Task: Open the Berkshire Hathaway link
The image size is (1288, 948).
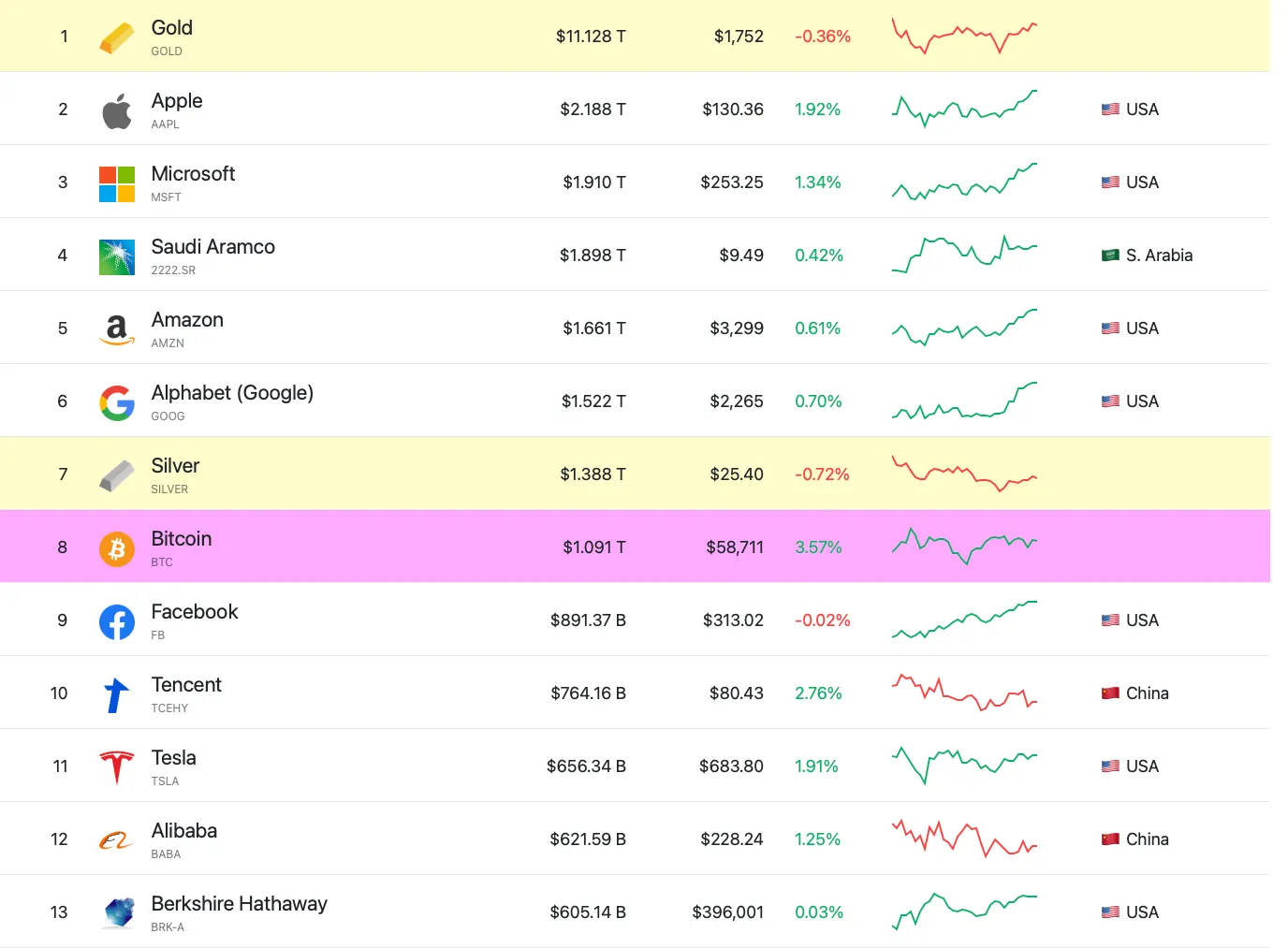Action: tap(239, 904)
